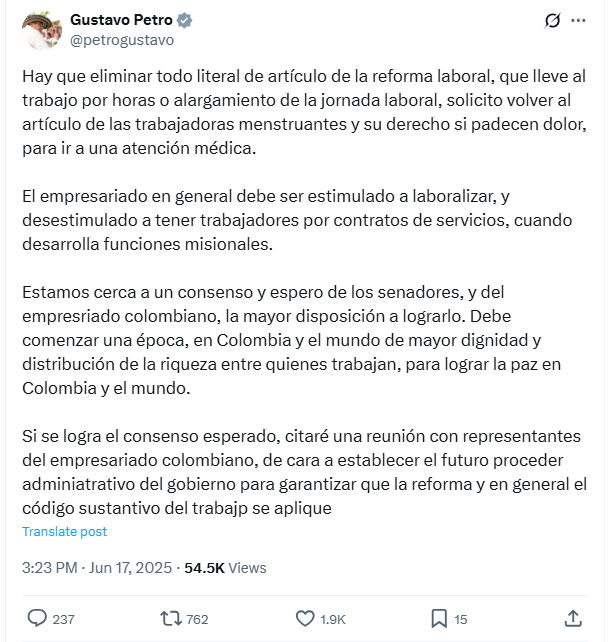Click the 237 replies count
The image size is (610, 642).
[63, 619]
